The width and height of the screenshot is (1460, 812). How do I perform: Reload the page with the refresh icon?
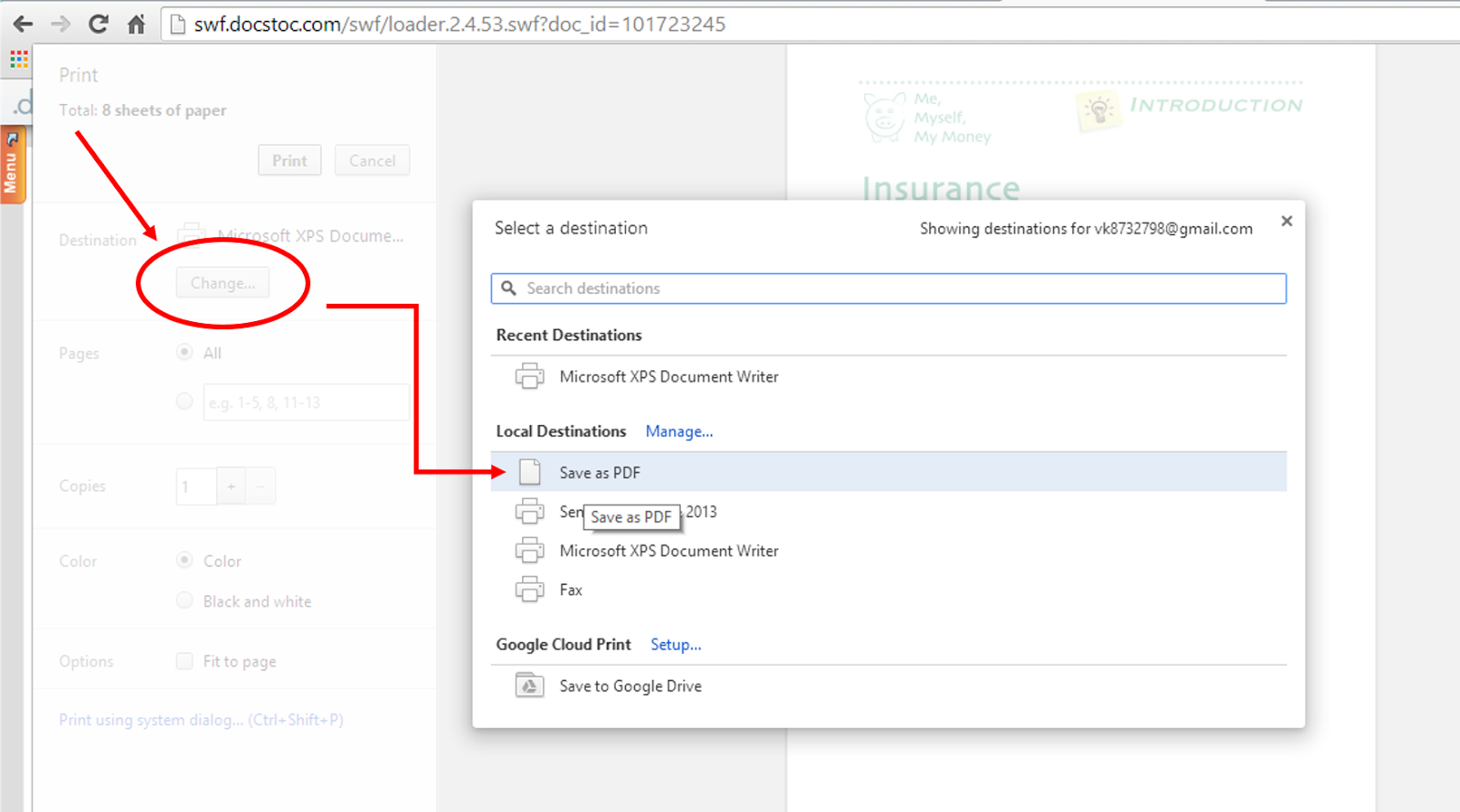(99, 25)
